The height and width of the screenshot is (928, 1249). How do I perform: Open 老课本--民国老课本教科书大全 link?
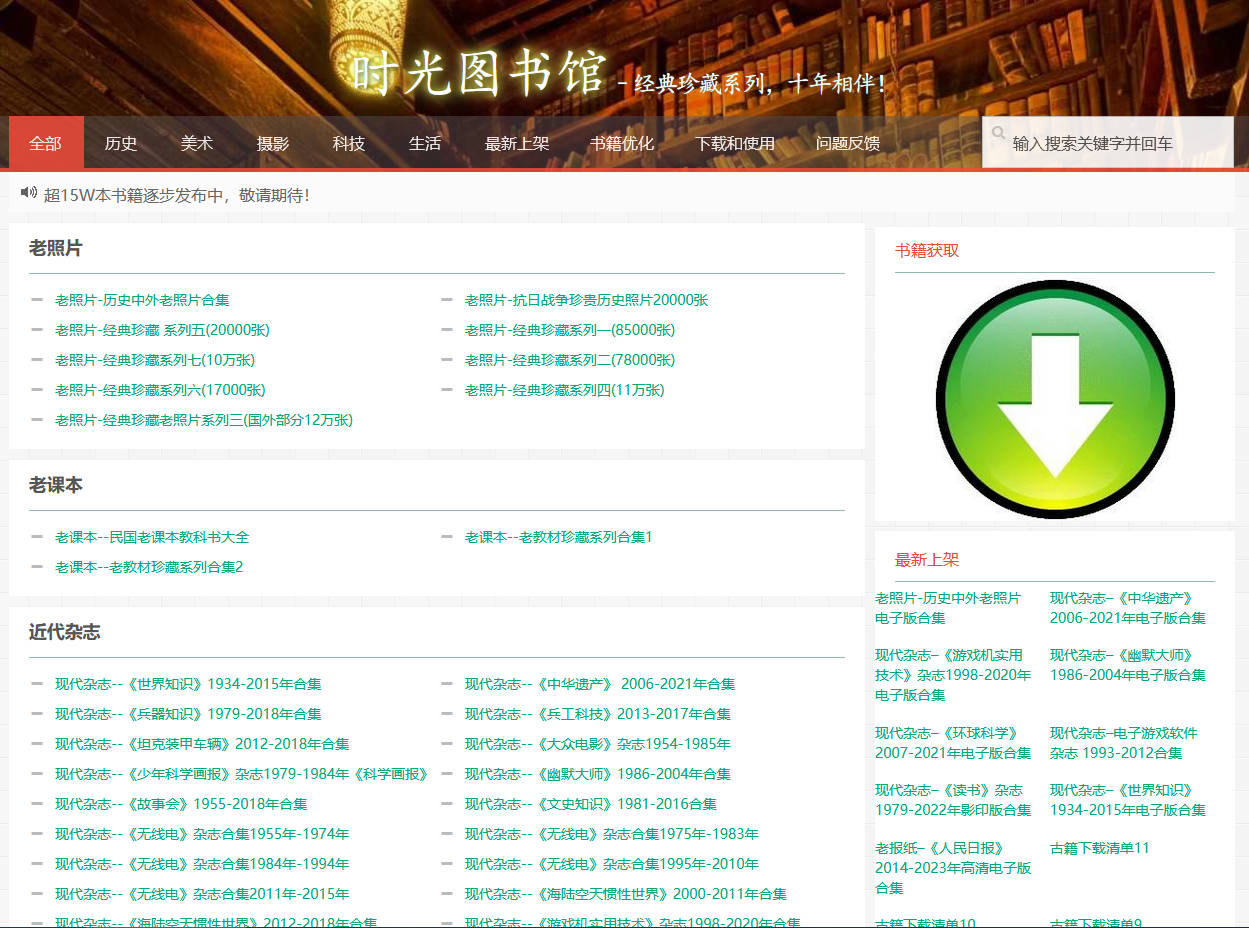[x=152, y=537]
